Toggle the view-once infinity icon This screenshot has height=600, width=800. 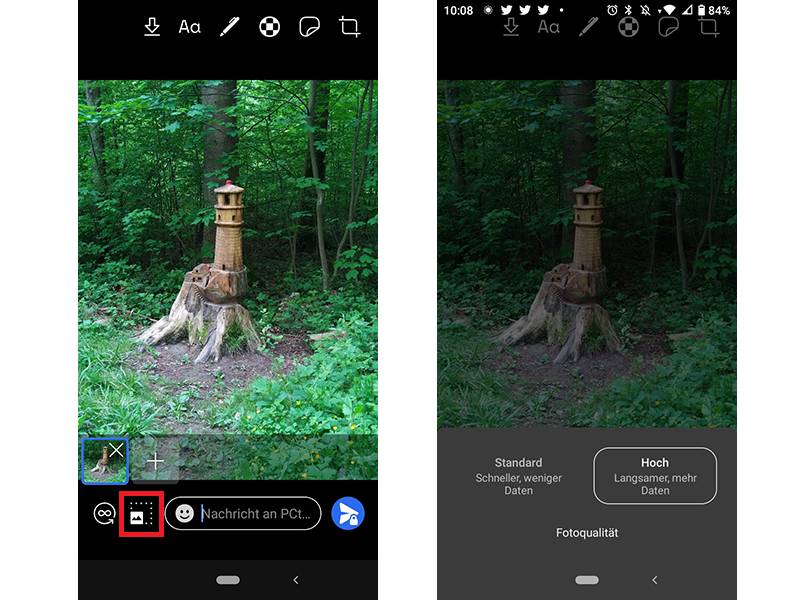point(104,513)
